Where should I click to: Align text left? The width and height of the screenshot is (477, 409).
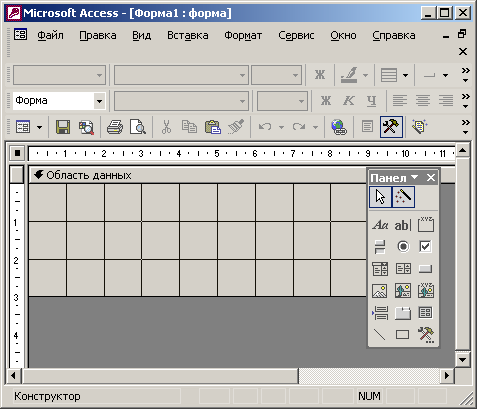click(400, 101)
